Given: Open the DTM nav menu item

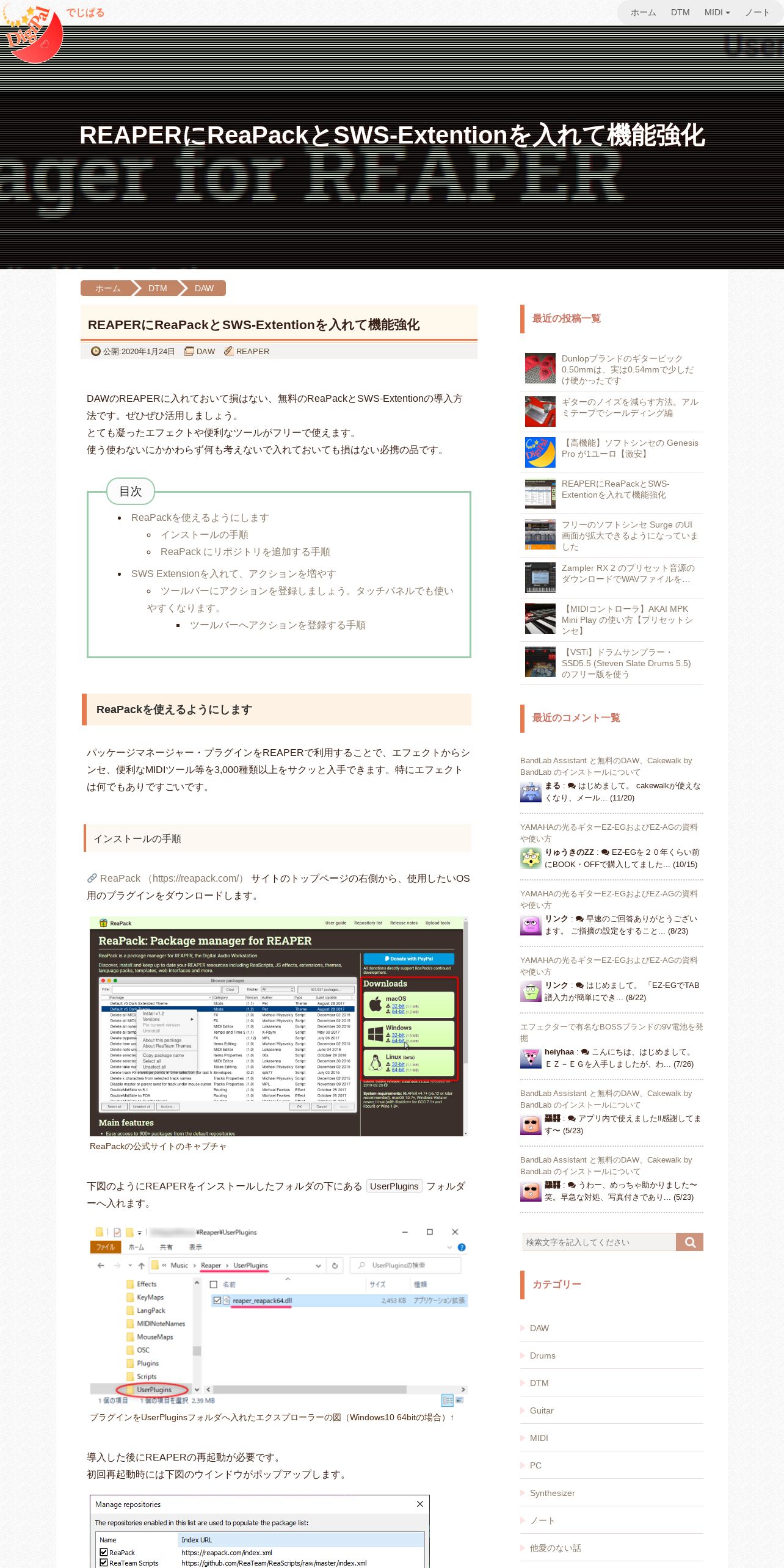Looking at the screenshot, I should 680,12.
